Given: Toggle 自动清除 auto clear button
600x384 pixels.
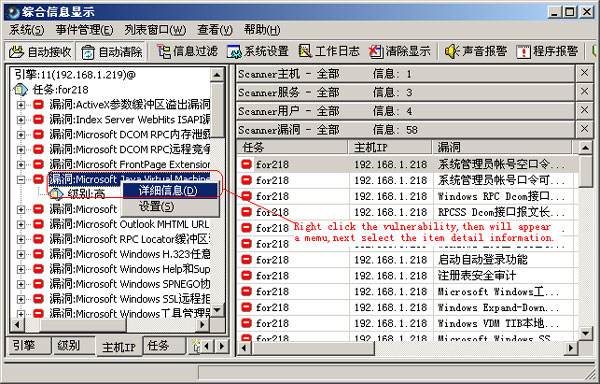Looking at the screenshot, I should pos(111,52).
